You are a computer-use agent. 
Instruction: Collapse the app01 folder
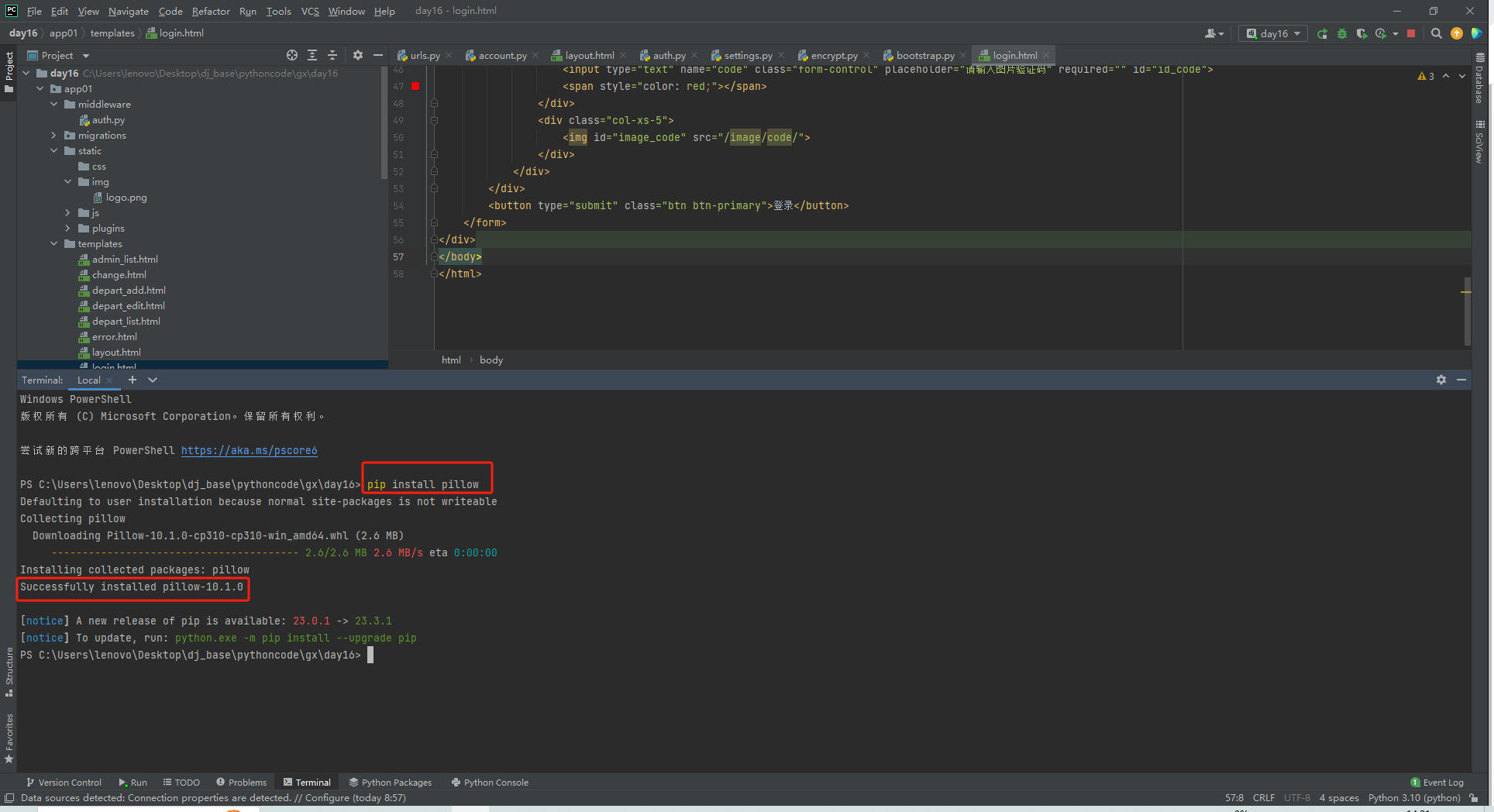pyautogui.click(x=40, y=89)
